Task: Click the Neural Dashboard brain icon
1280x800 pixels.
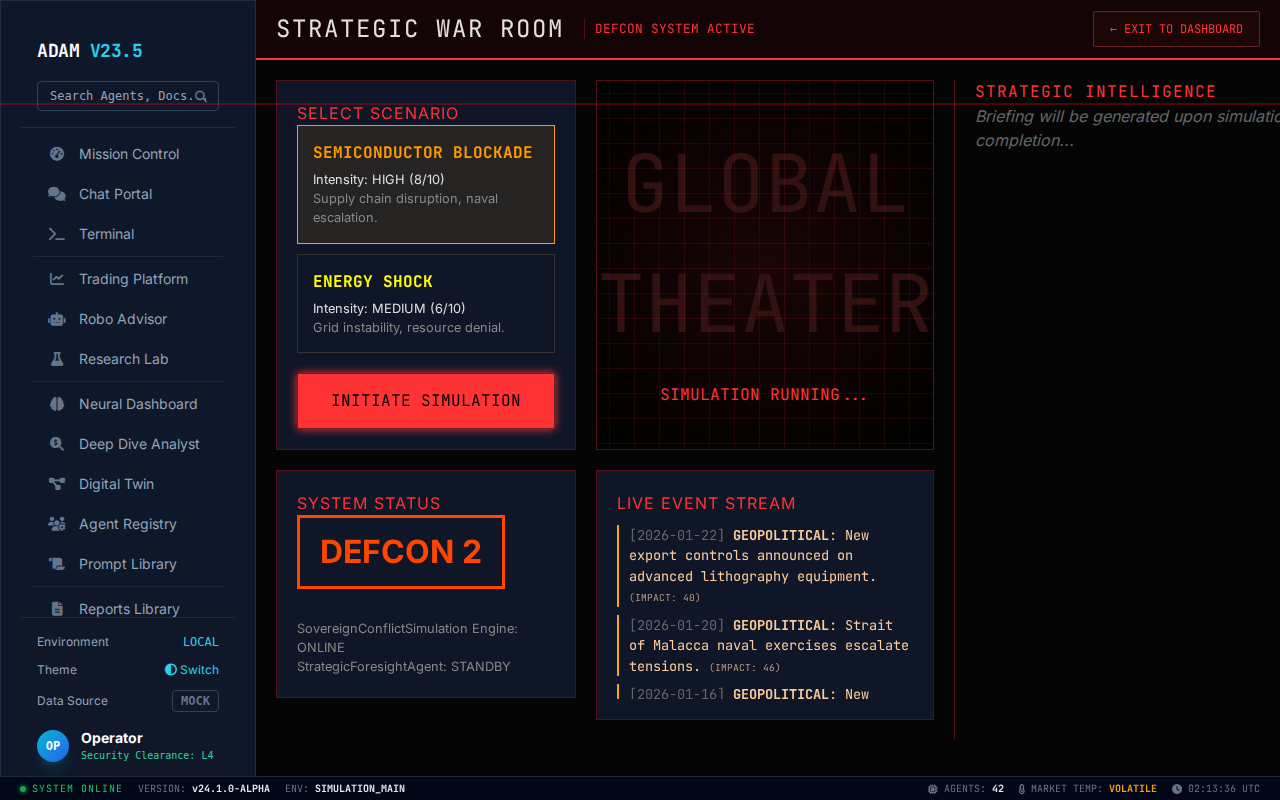Action: 57,404
